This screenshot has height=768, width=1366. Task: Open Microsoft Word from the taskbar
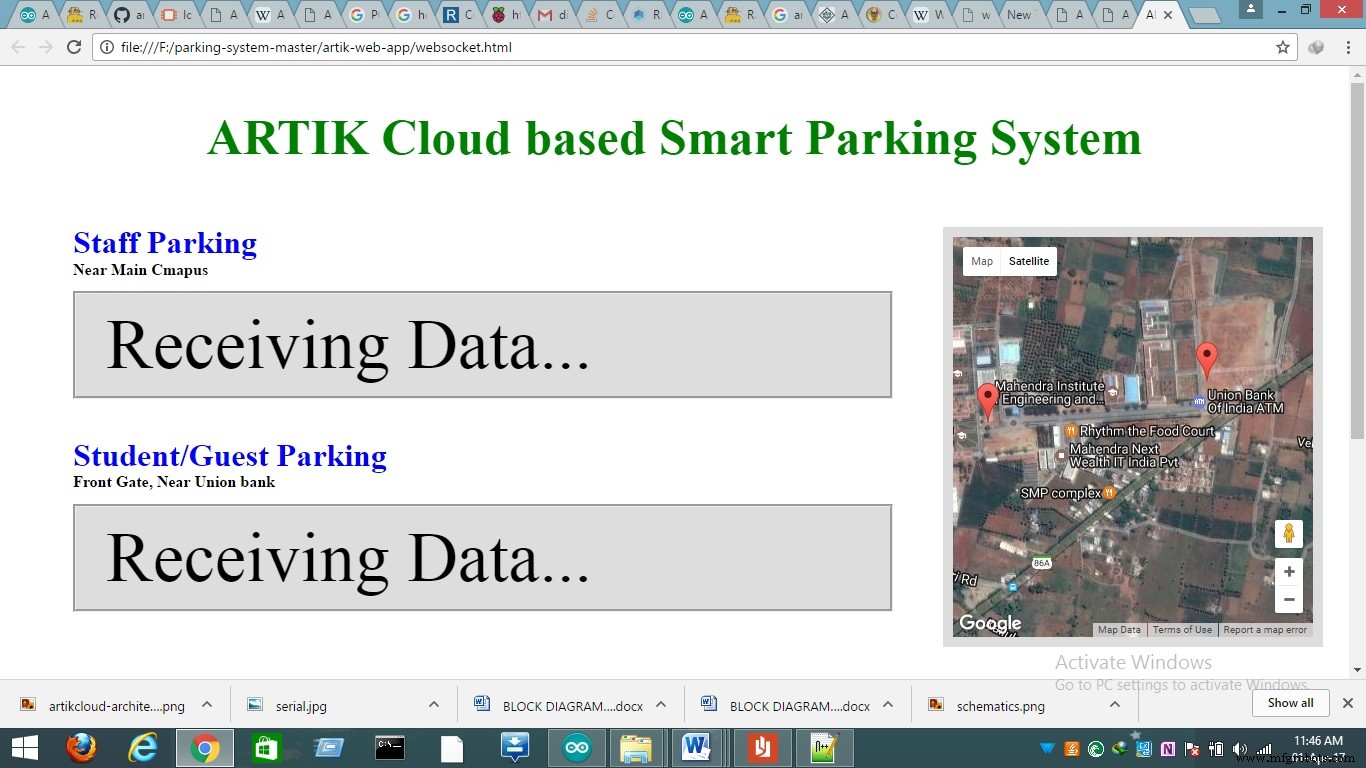coord(696,747)
